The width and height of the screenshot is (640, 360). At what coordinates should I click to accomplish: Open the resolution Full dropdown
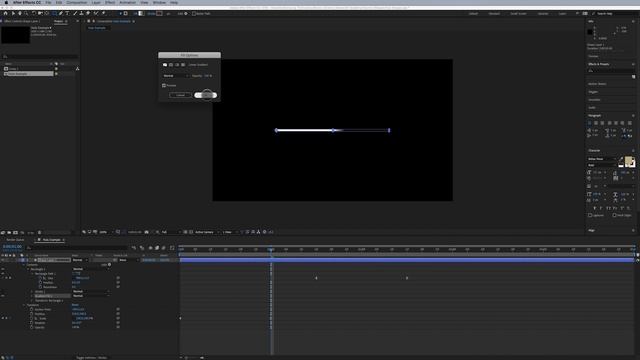(x=171, y=232)
